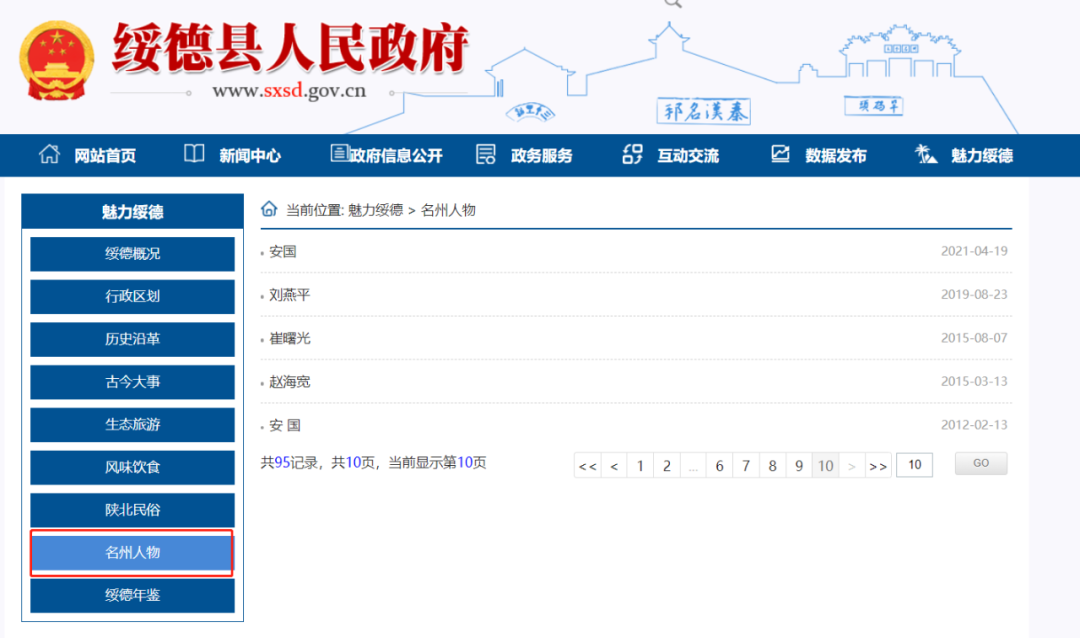This screenshot has height=638, width=1080.
Task: Open the 绥德概况 sidebar item
Action: point(132,254)
